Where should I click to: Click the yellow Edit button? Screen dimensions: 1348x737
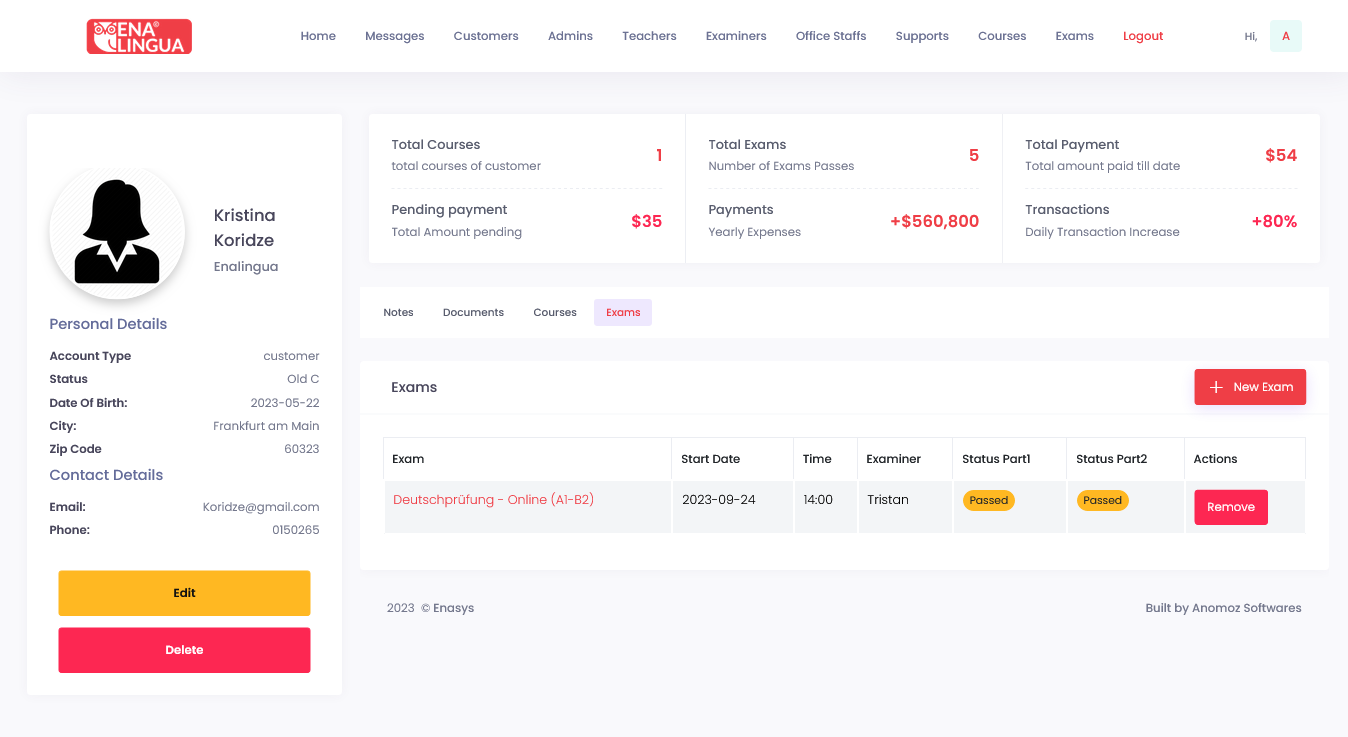184,592
